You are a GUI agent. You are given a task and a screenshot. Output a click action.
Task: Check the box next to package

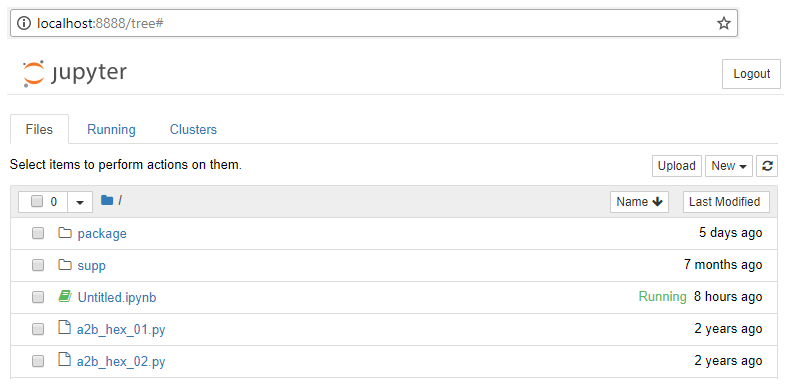[x=38, y=233]
